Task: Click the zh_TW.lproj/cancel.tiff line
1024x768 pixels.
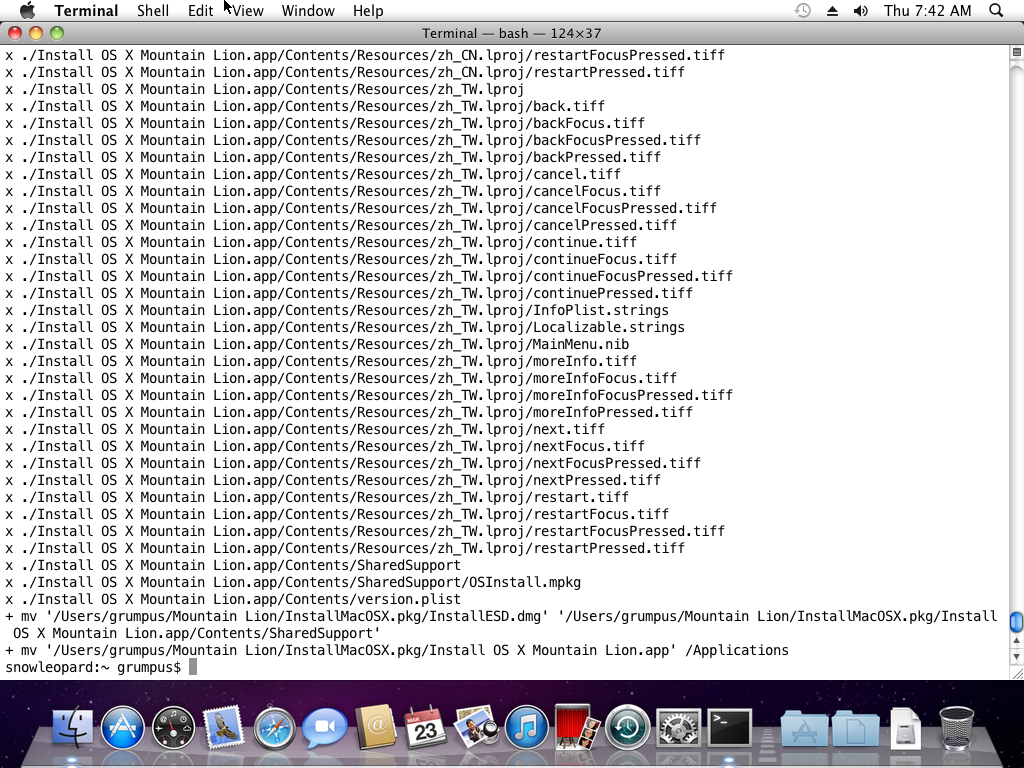Action: click(x=313, y=174)
